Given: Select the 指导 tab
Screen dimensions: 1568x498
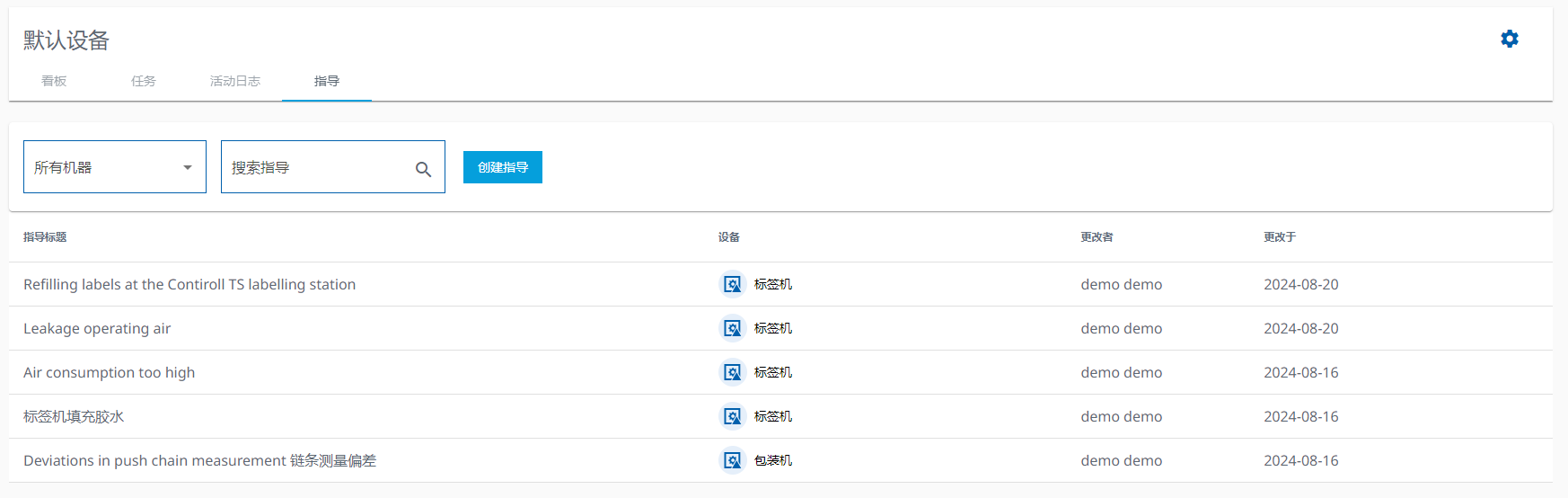Looking at the screenshot, I should 327,81.
